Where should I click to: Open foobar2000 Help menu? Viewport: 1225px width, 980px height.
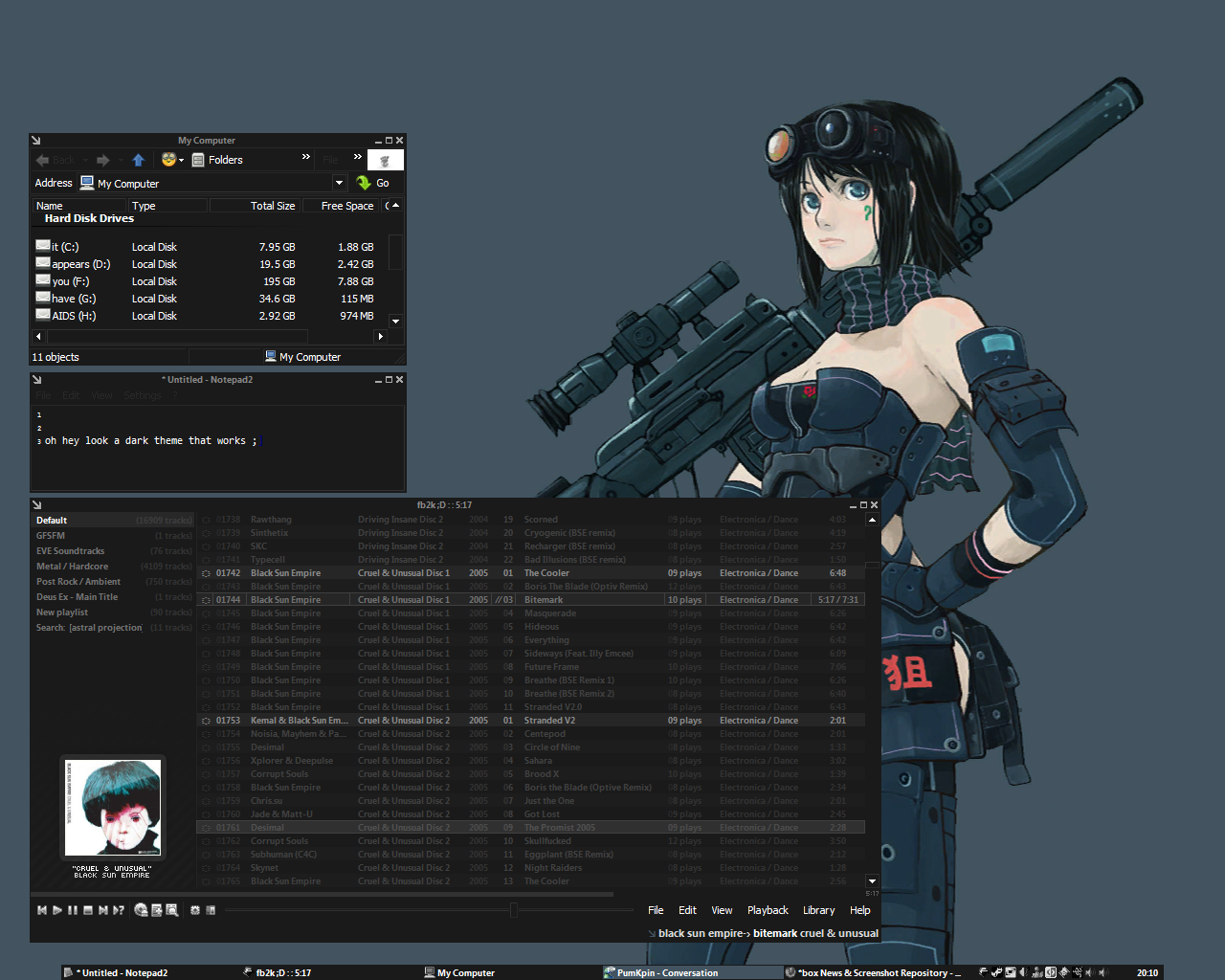860,910
